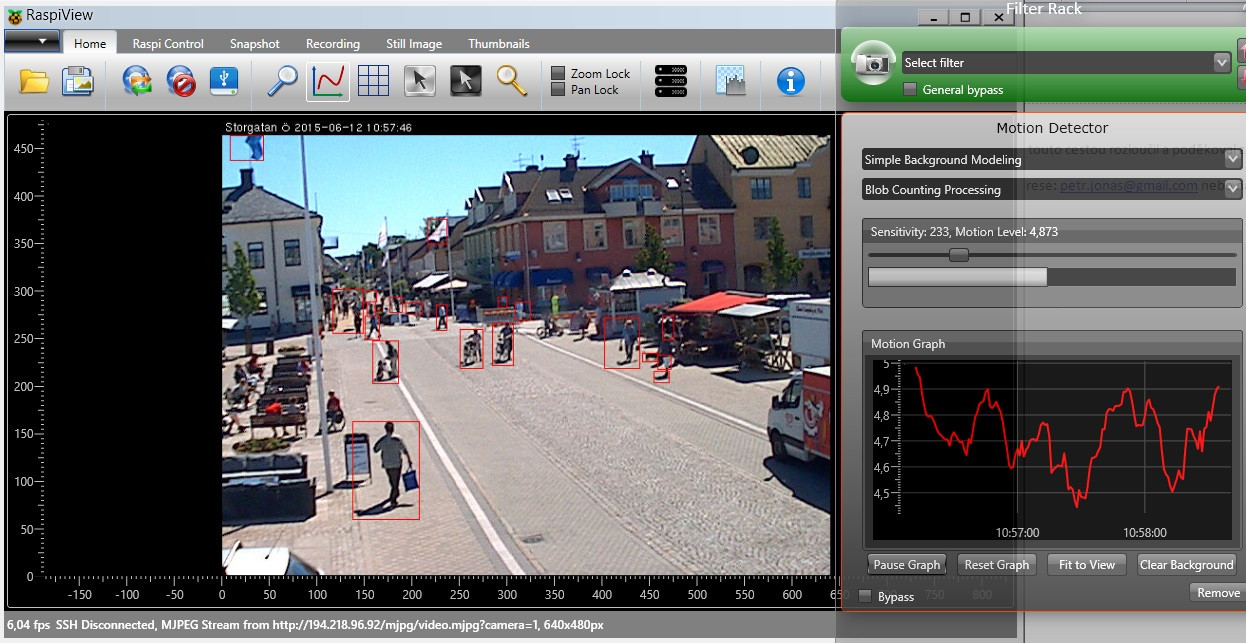Click the Raspberry Pi app logo
The image size is (1246, 643).
pos(14,16)
